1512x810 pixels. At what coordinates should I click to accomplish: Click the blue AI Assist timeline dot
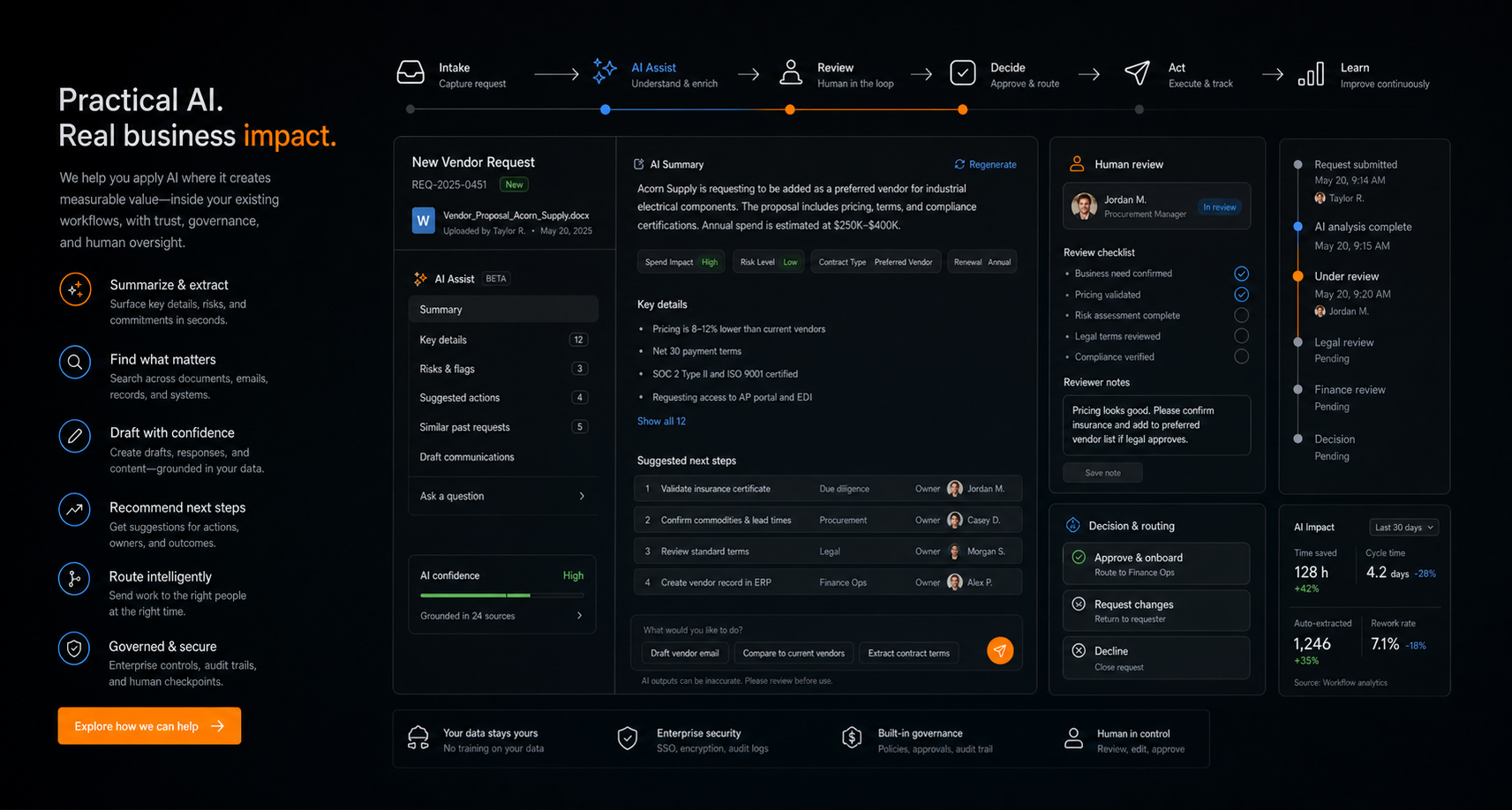[605, 109]
